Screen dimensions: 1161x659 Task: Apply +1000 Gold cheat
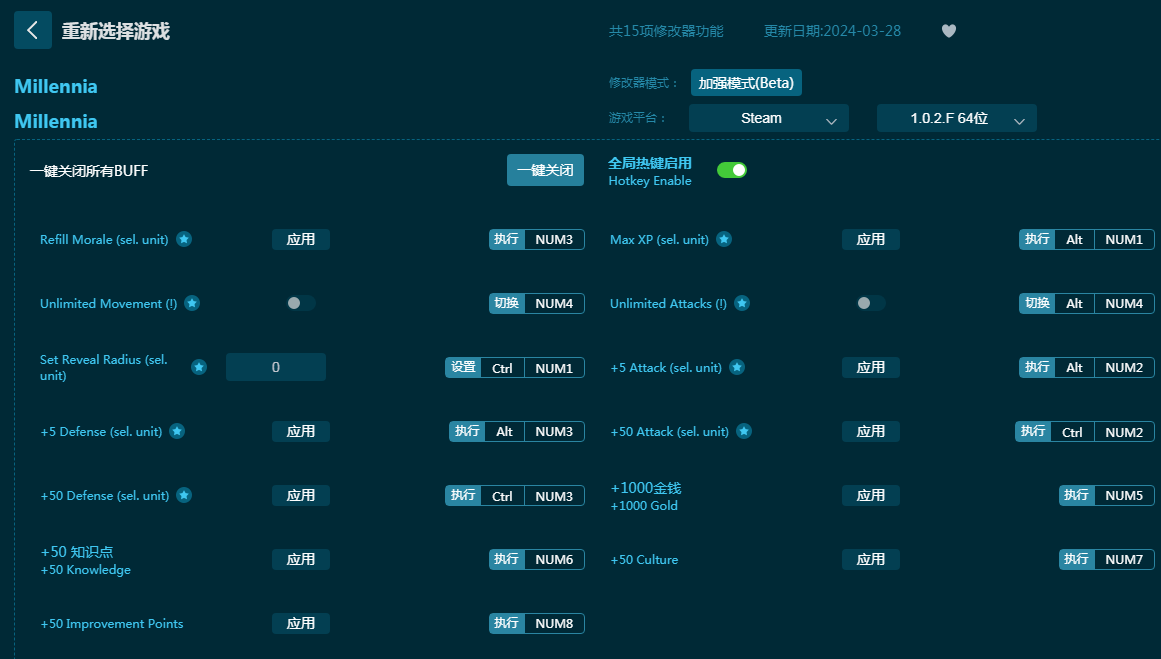click(871, 495)
